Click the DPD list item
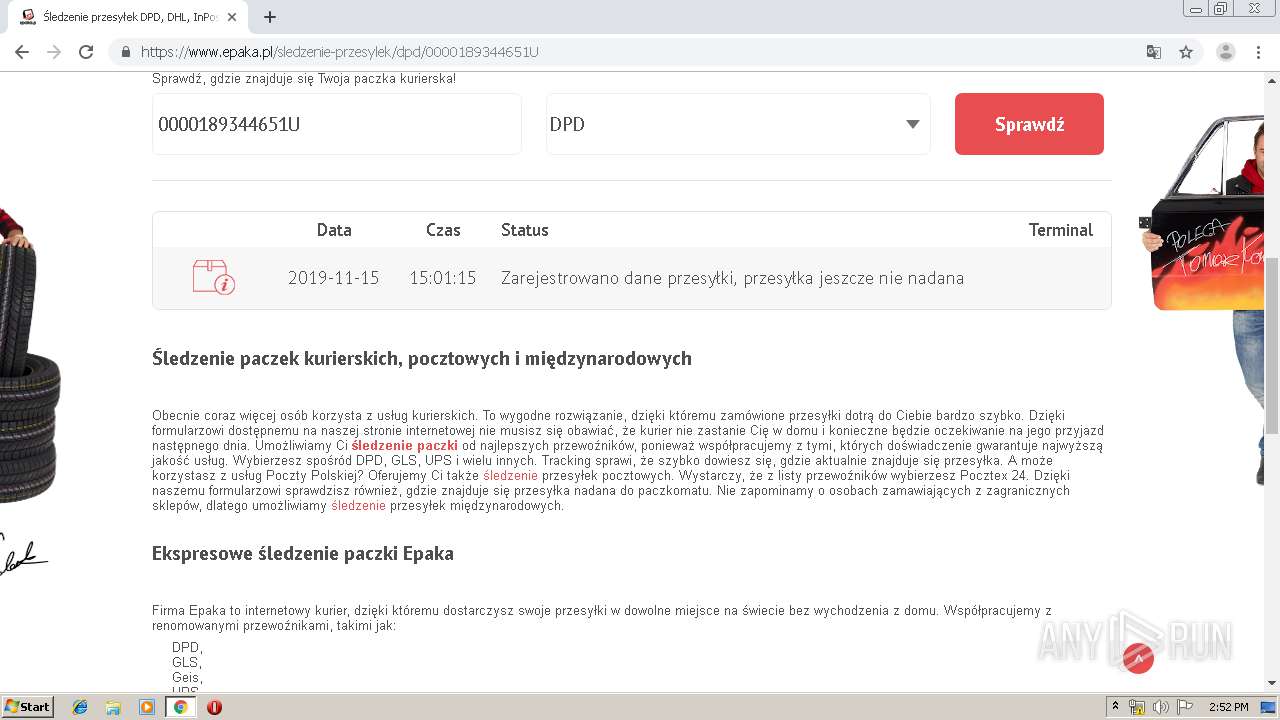The image size is (1280, 720). pyautogui.click(x=187, y=647)
